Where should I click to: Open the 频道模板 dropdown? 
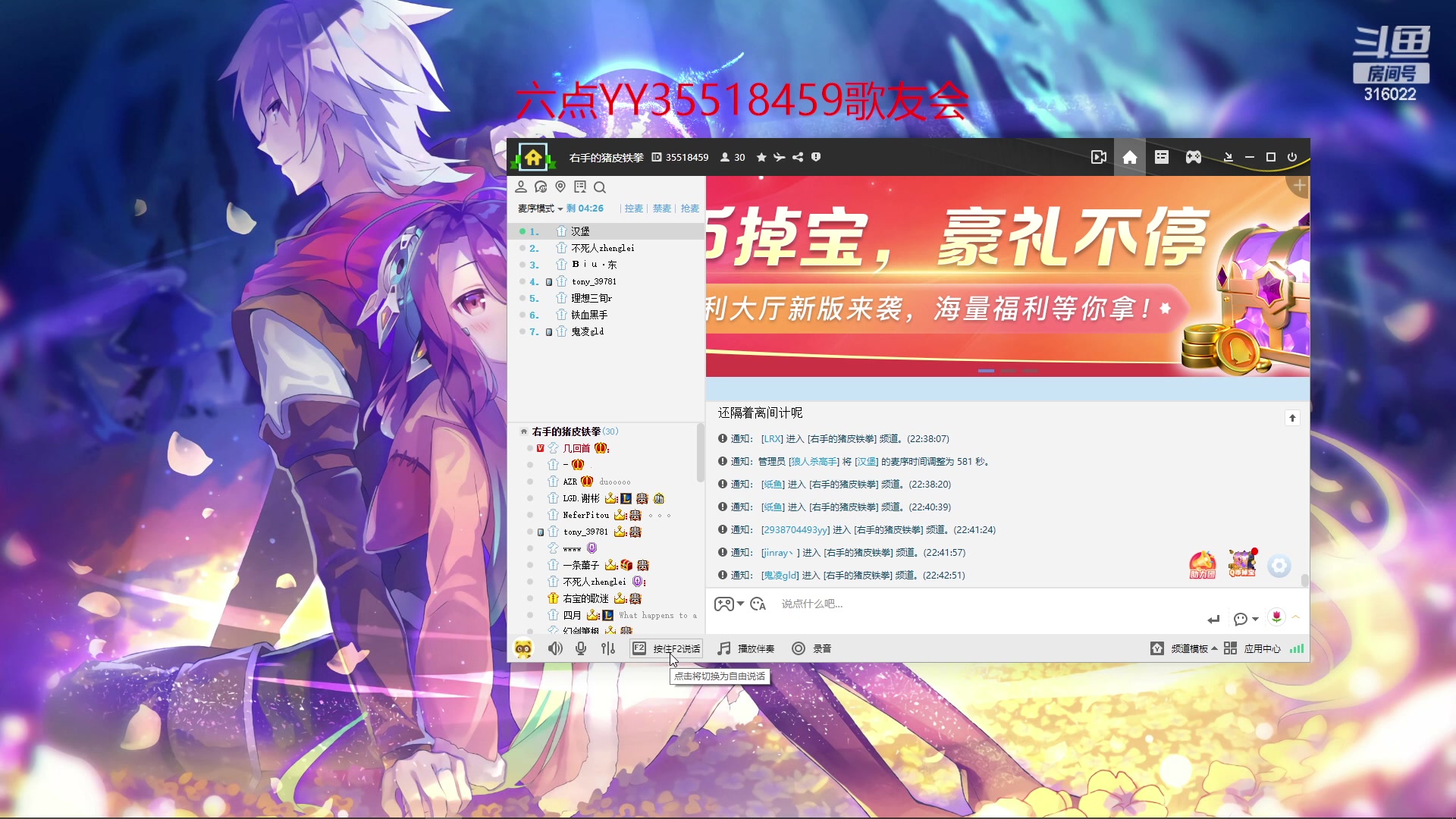(x=1184, y=648)
